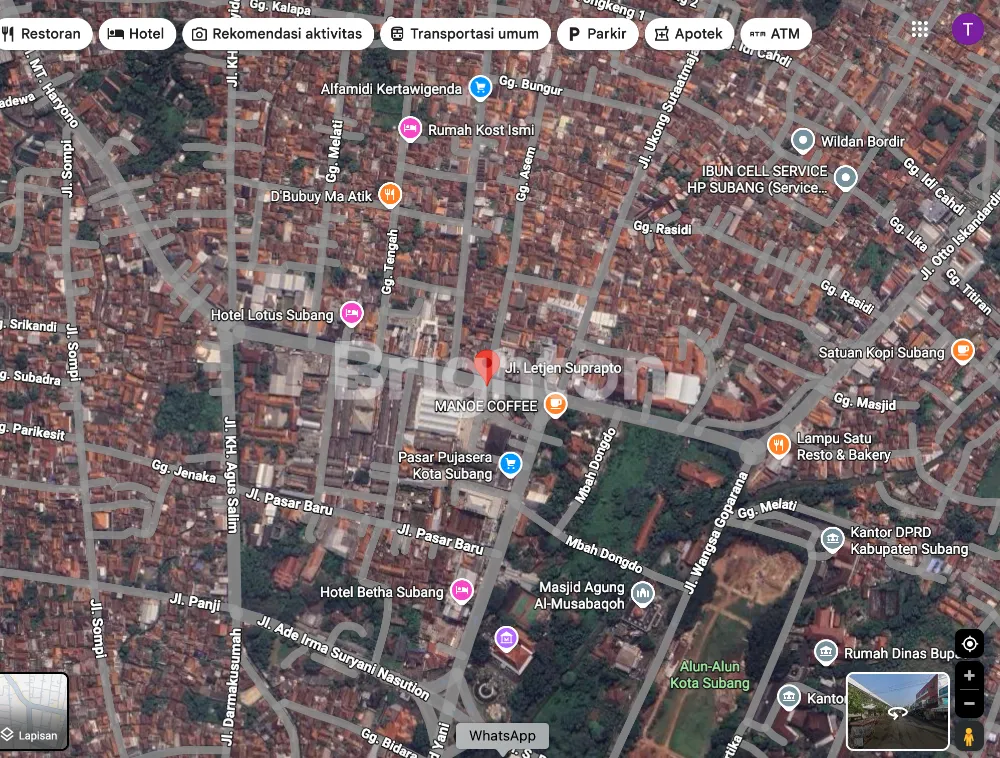Filter map by Hotel

pyautogui.click(x=136, y=34)
